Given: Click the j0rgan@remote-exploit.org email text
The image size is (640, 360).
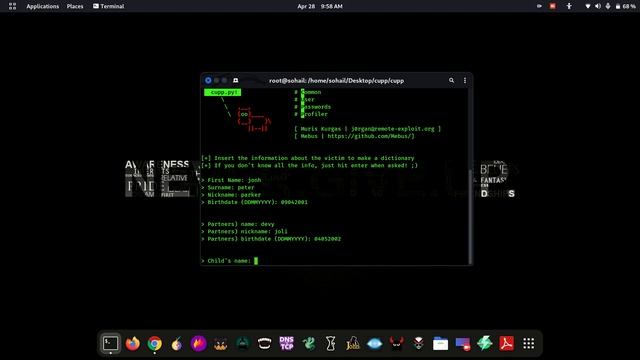Looking at the screenshot, I should (393, 129).
